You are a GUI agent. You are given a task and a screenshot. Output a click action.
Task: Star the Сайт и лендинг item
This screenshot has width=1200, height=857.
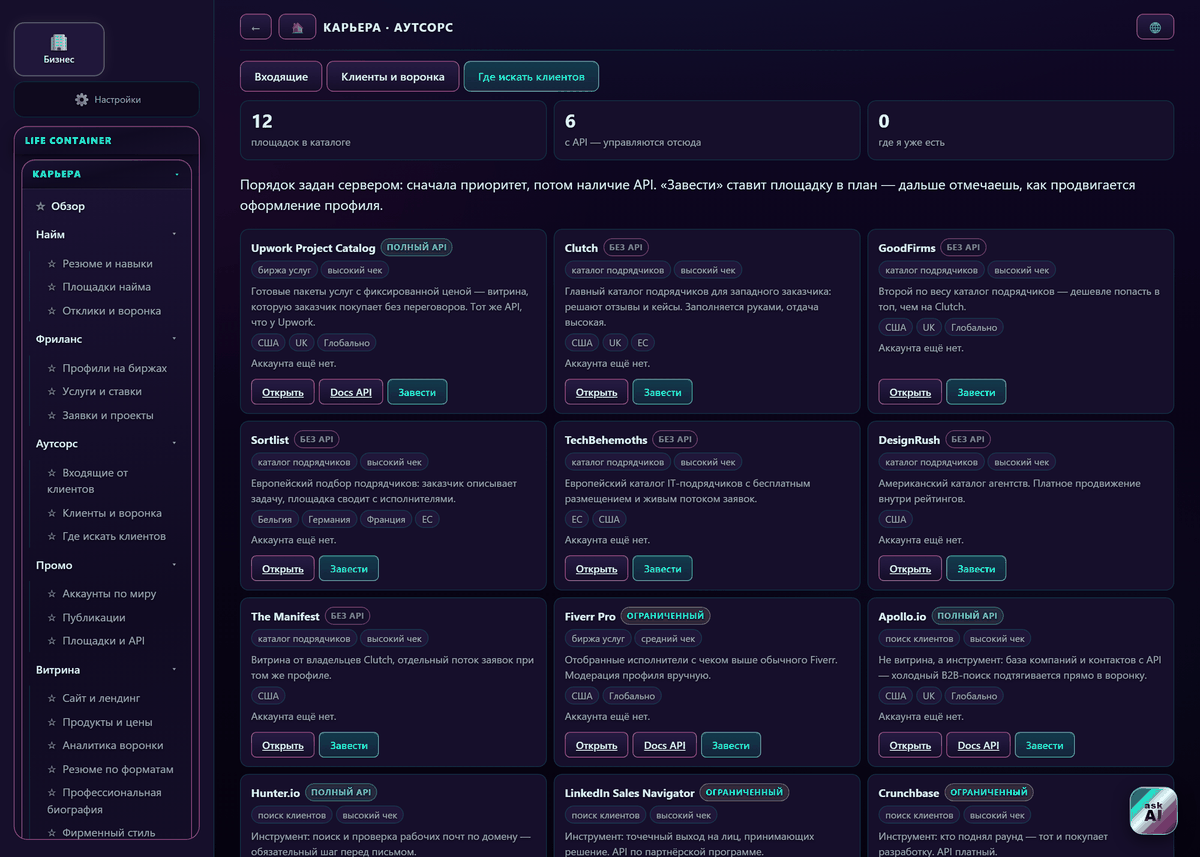[x=52, y=698]
